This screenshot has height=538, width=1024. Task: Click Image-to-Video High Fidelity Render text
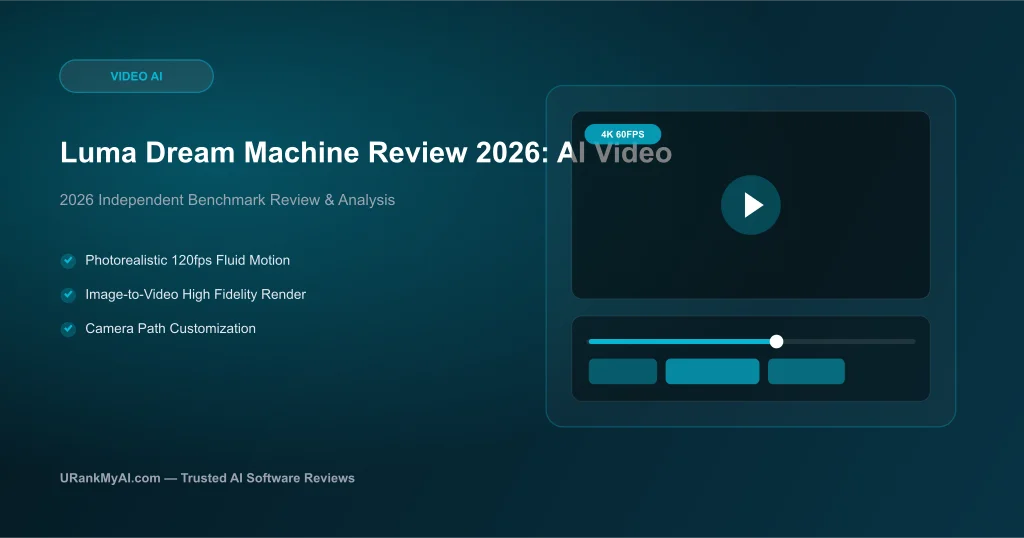[195, 294]
